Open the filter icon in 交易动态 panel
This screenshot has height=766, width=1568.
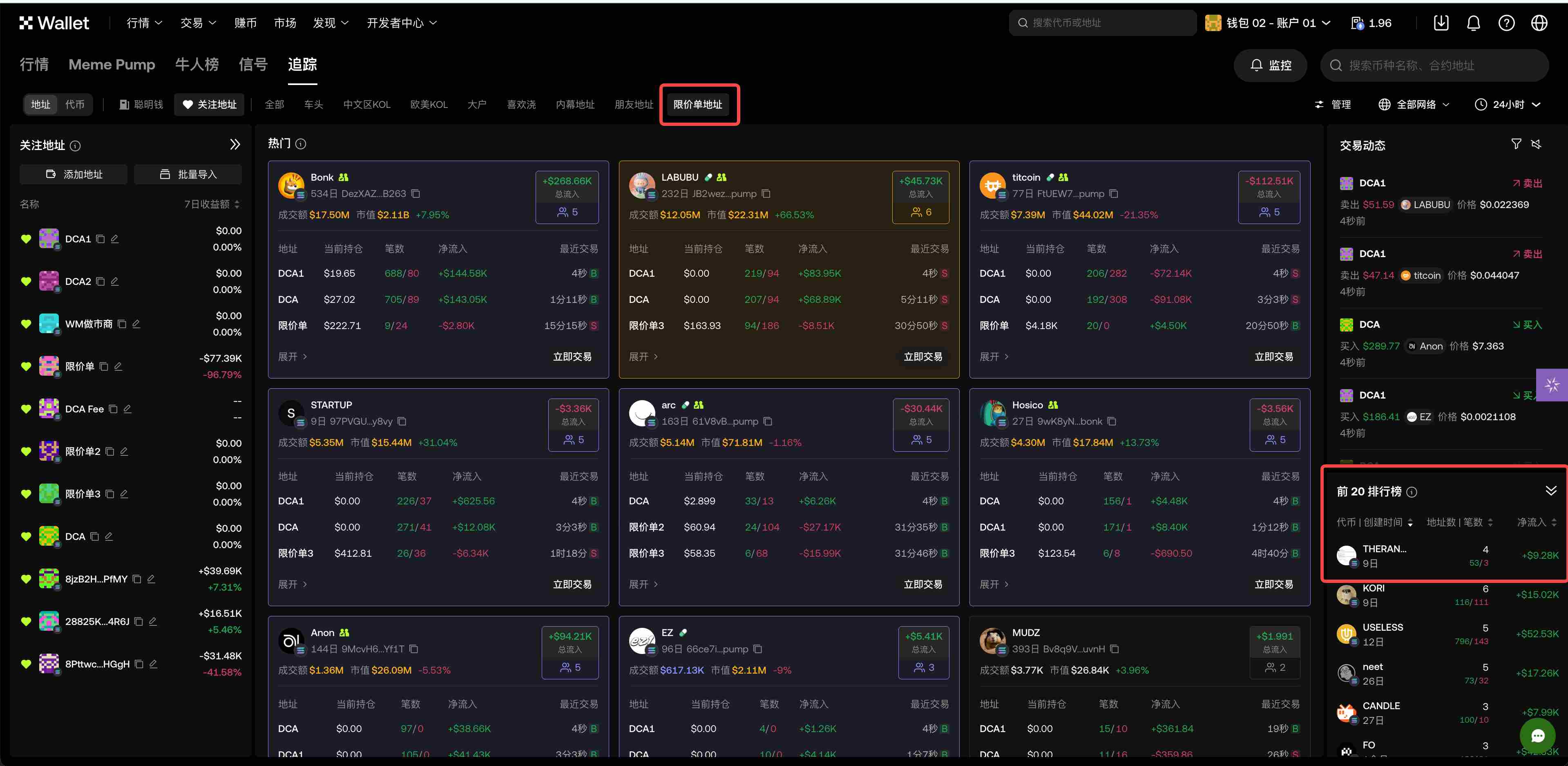pyautogui.click(x=1516, y=144)
